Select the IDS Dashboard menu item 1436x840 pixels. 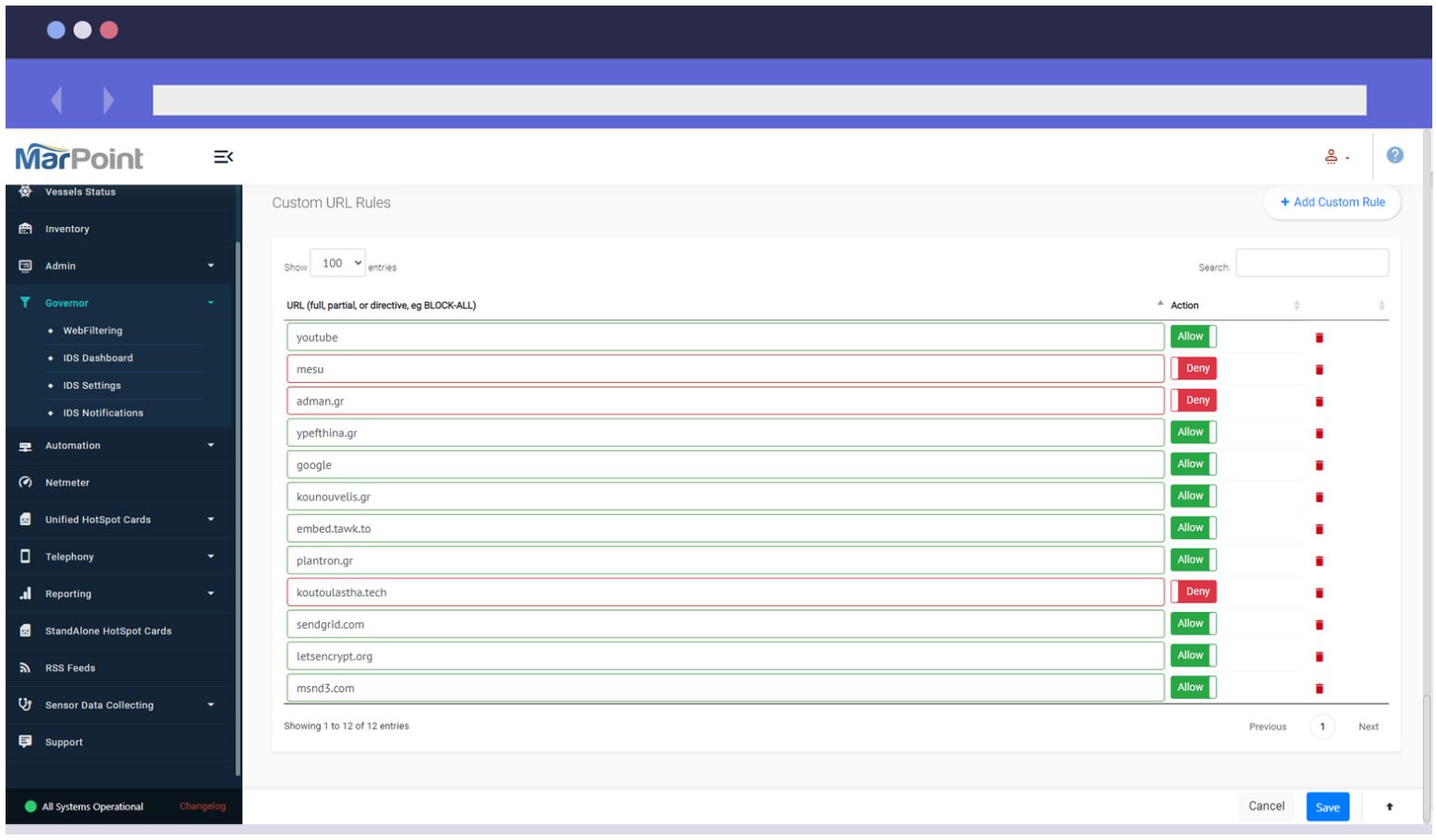tap(97, 358)
